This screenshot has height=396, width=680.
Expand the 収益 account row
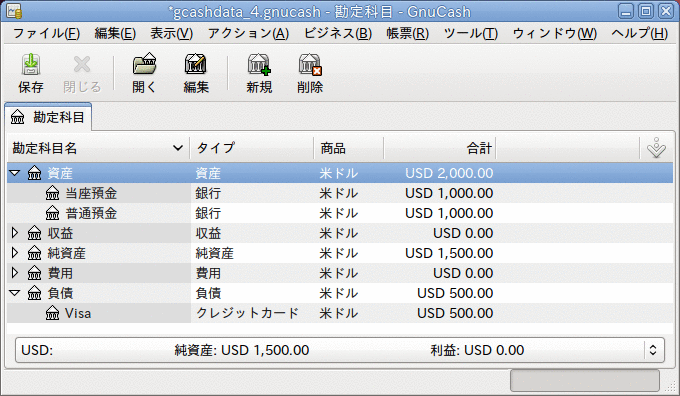click(x=15, y=233)
